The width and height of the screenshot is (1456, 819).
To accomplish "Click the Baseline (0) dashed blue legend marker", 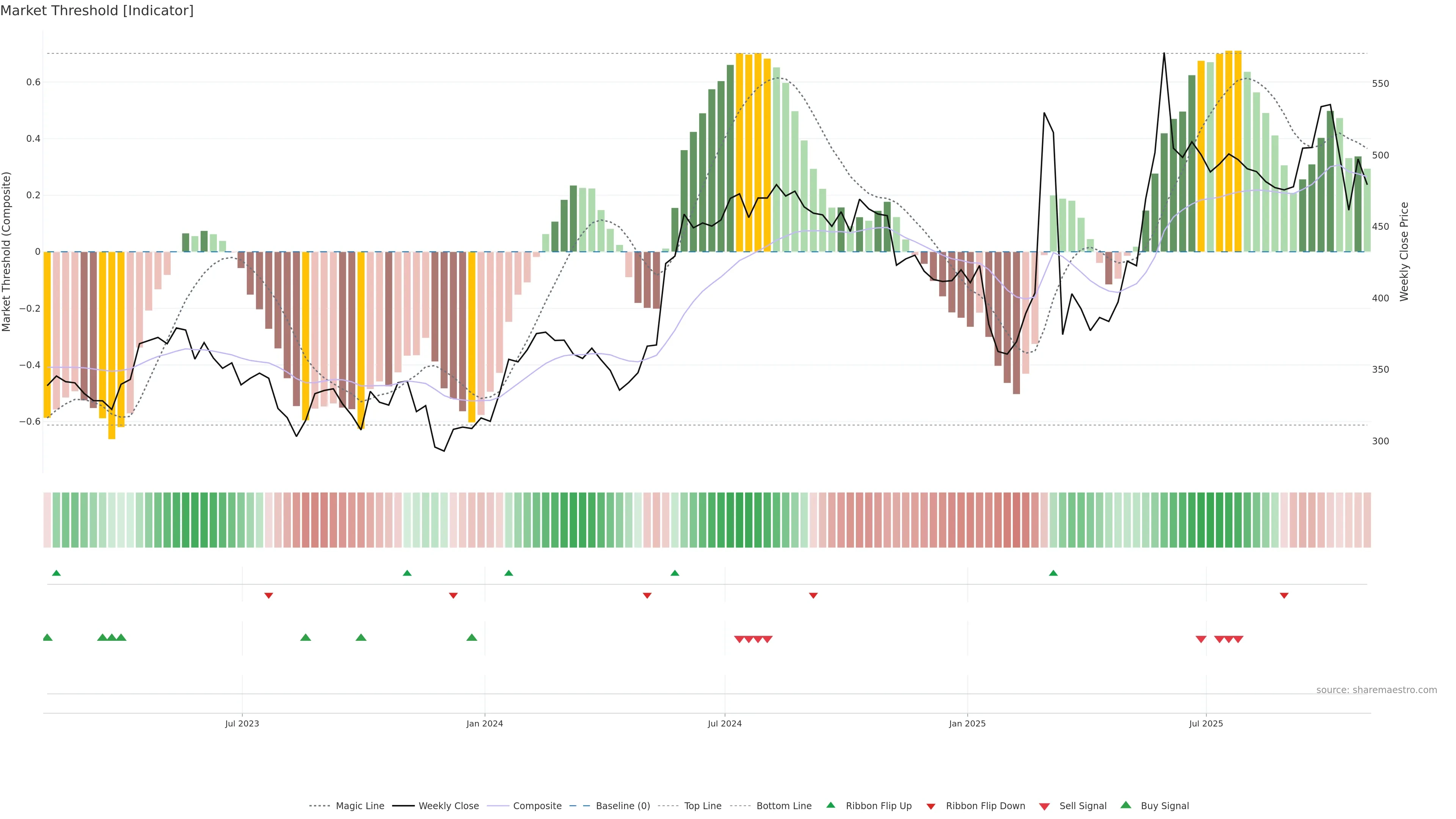I will (x=579, y=805).
